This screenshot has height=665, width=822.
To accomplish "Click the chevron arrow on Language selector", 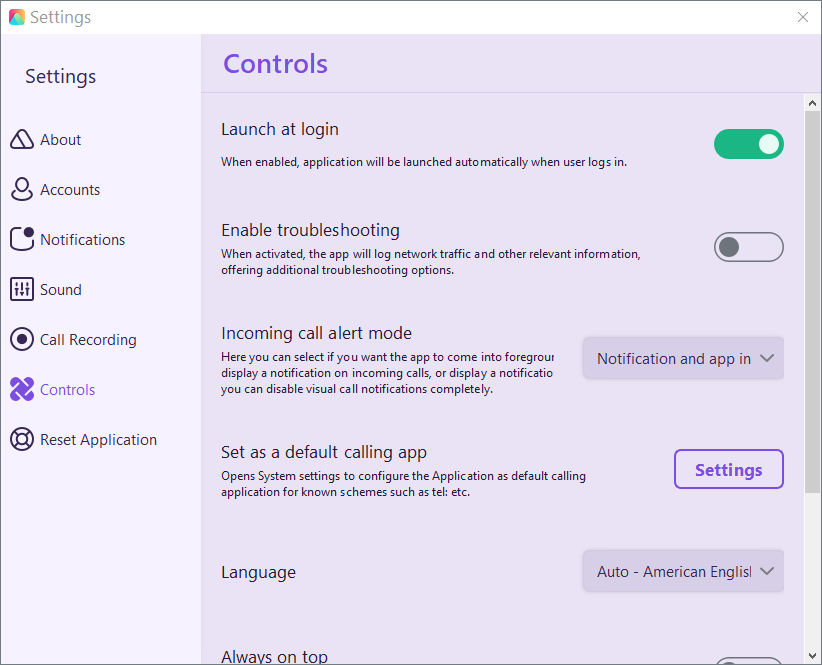I will point(767,571).
